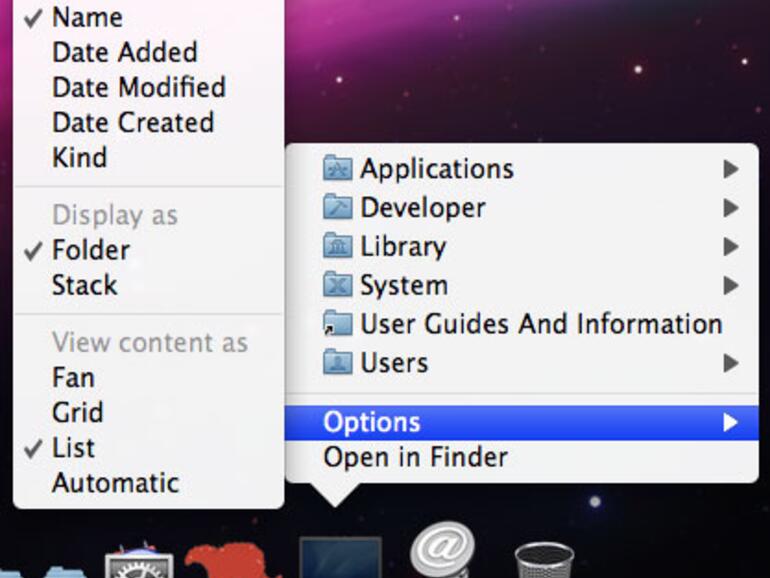
Task: Open the Developer folder entry
Action: pyautogui.click(x=522, y=208)
